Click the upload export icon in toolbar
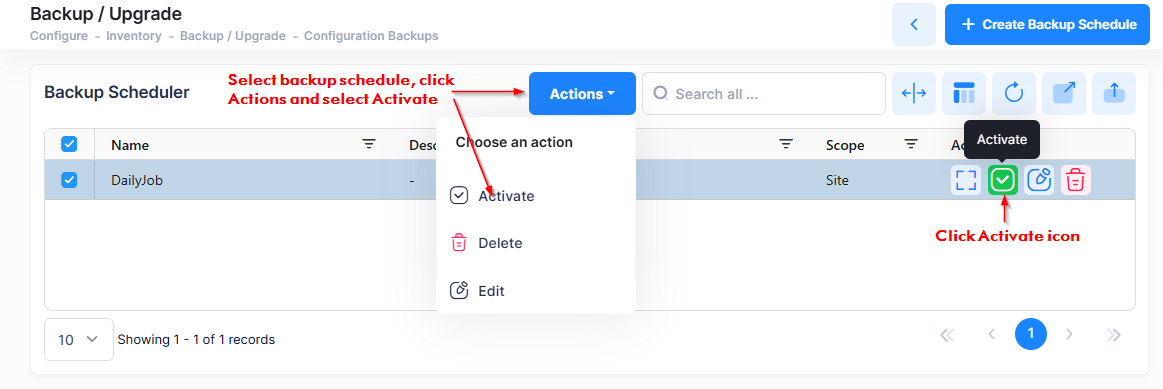1163x389 pixels. (1114, 94)
